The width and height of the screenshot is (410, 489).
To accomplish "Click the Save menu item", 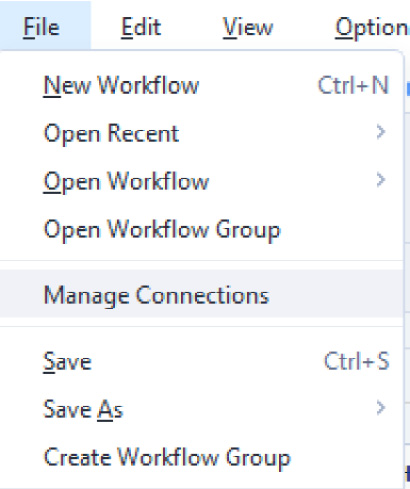I will click(201, 361).
